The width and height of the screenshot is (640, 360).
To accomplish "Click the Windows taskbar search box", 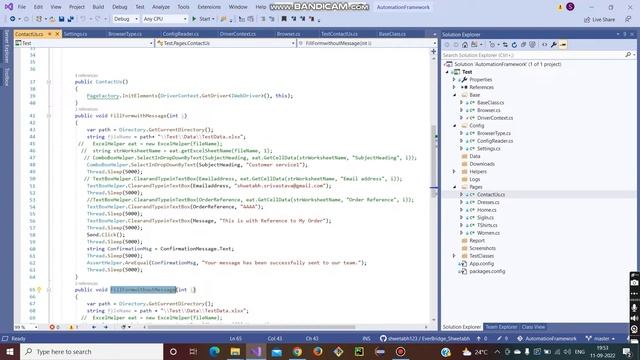I will [x=92, y=351].
